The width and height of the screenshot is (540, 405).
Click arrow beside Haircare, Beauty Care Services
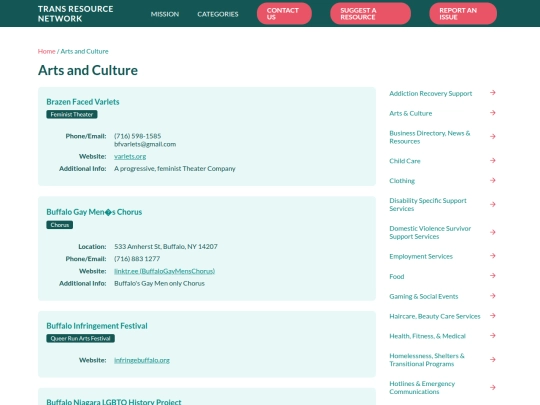tap(493, 316)
